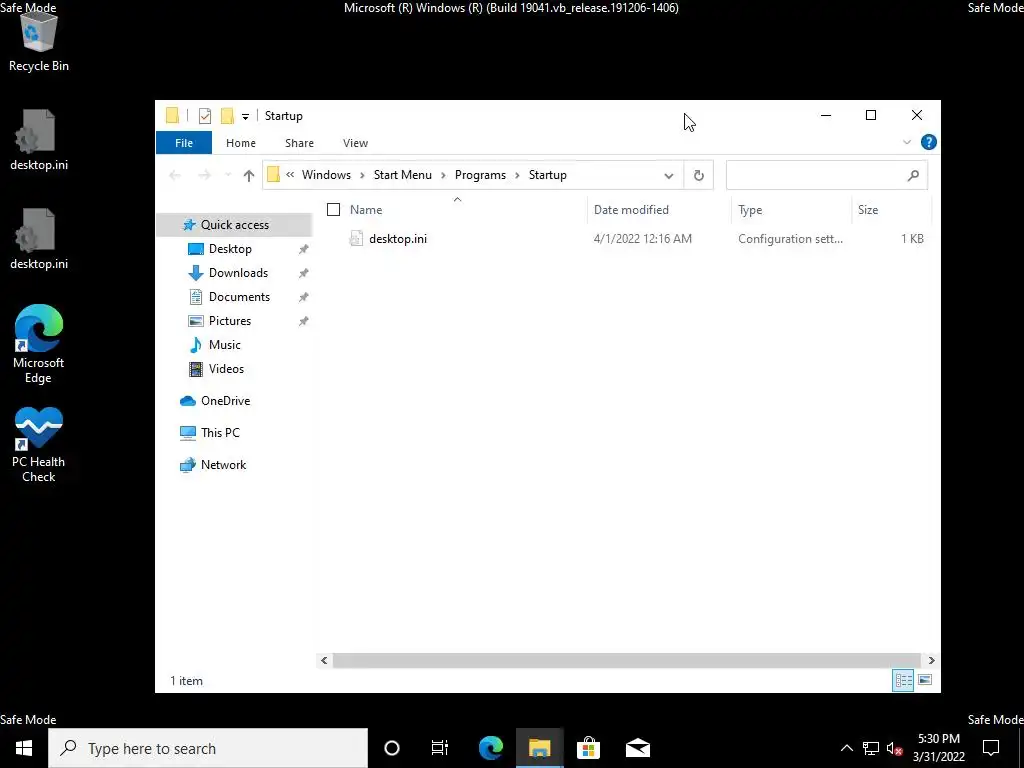Open the File menu
Screen dimensions: 1024x768
point(184,143)
